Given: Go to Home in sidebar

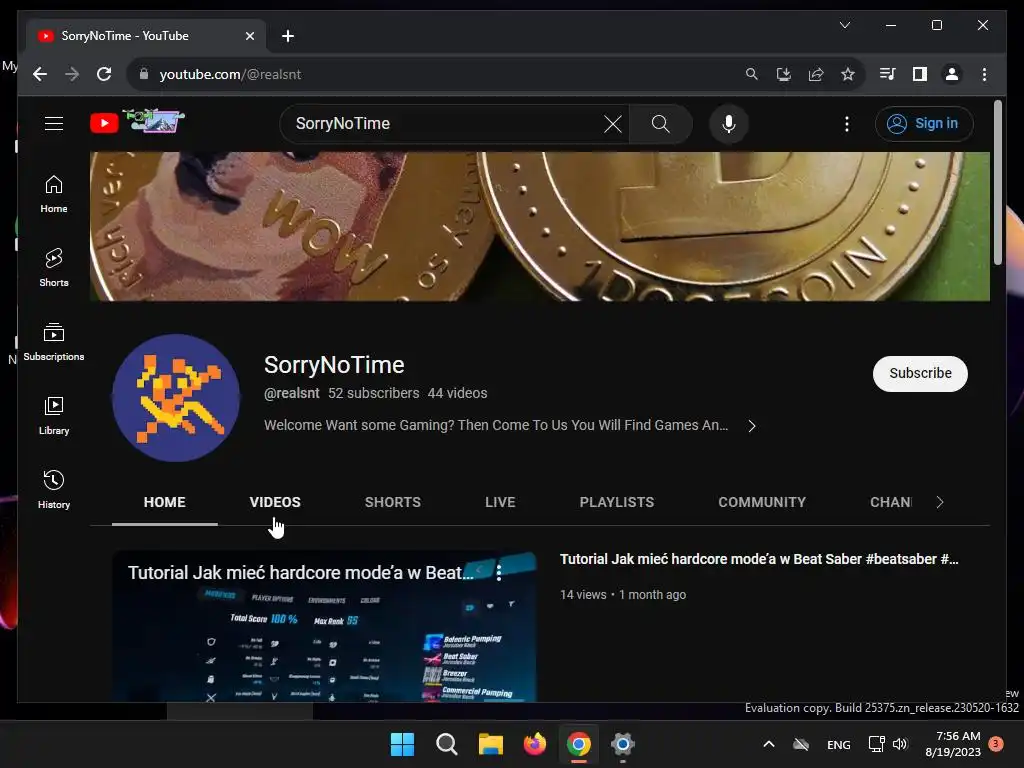Looking at the screenshot, I should (54, 194).
